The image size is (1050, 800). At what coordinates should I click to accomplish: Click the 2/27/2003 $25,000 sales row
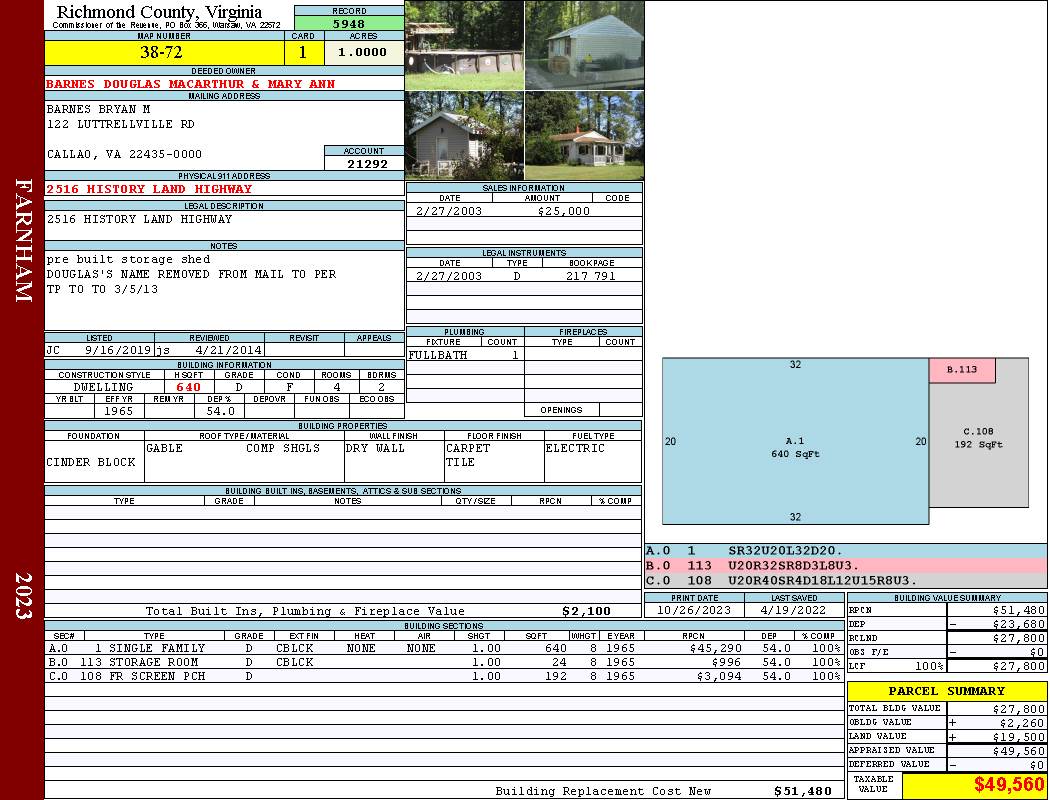523,211
